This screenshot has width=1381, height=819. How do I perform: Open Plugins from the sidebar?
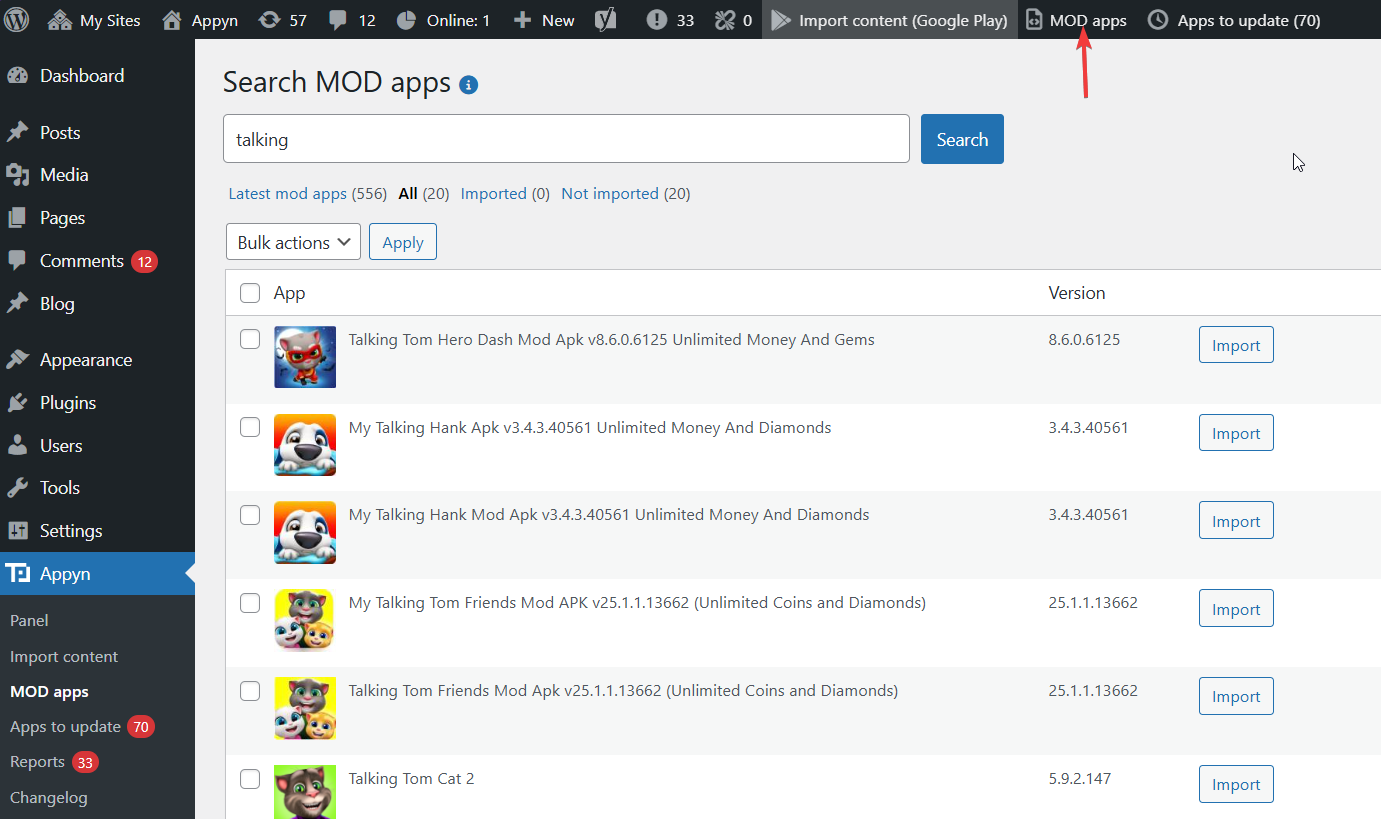pos(68,403)
